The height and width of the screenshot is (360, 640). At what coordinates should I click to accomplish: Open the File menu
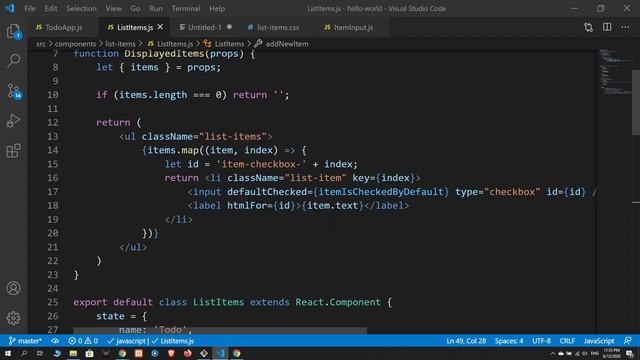[x=30, y=8]
